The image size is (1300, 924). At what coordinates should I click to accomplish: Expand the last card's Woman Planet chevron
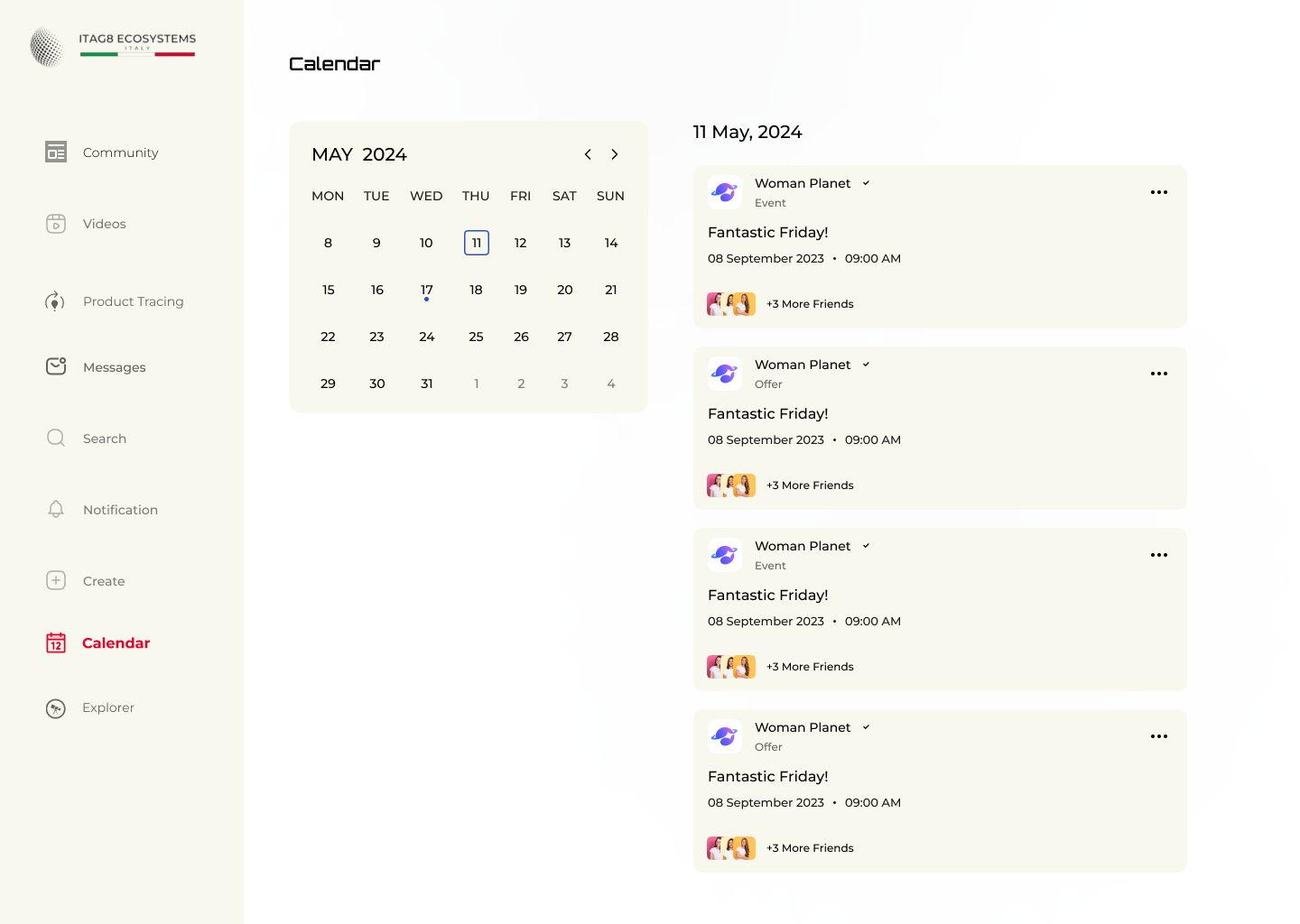[x=866, y=727]
